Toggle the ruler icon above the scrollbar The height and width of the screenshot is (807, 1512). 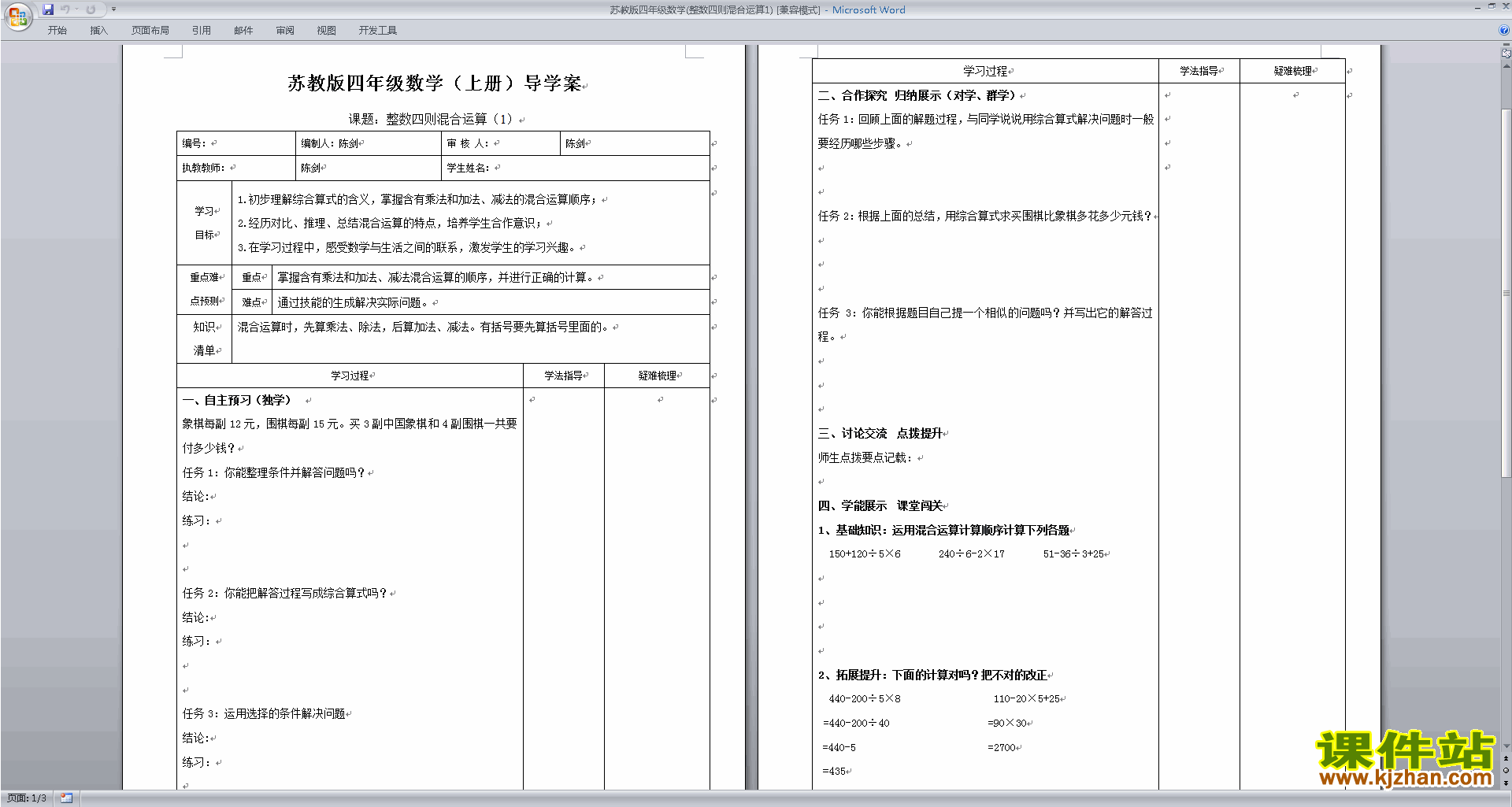click(1506, 54)
